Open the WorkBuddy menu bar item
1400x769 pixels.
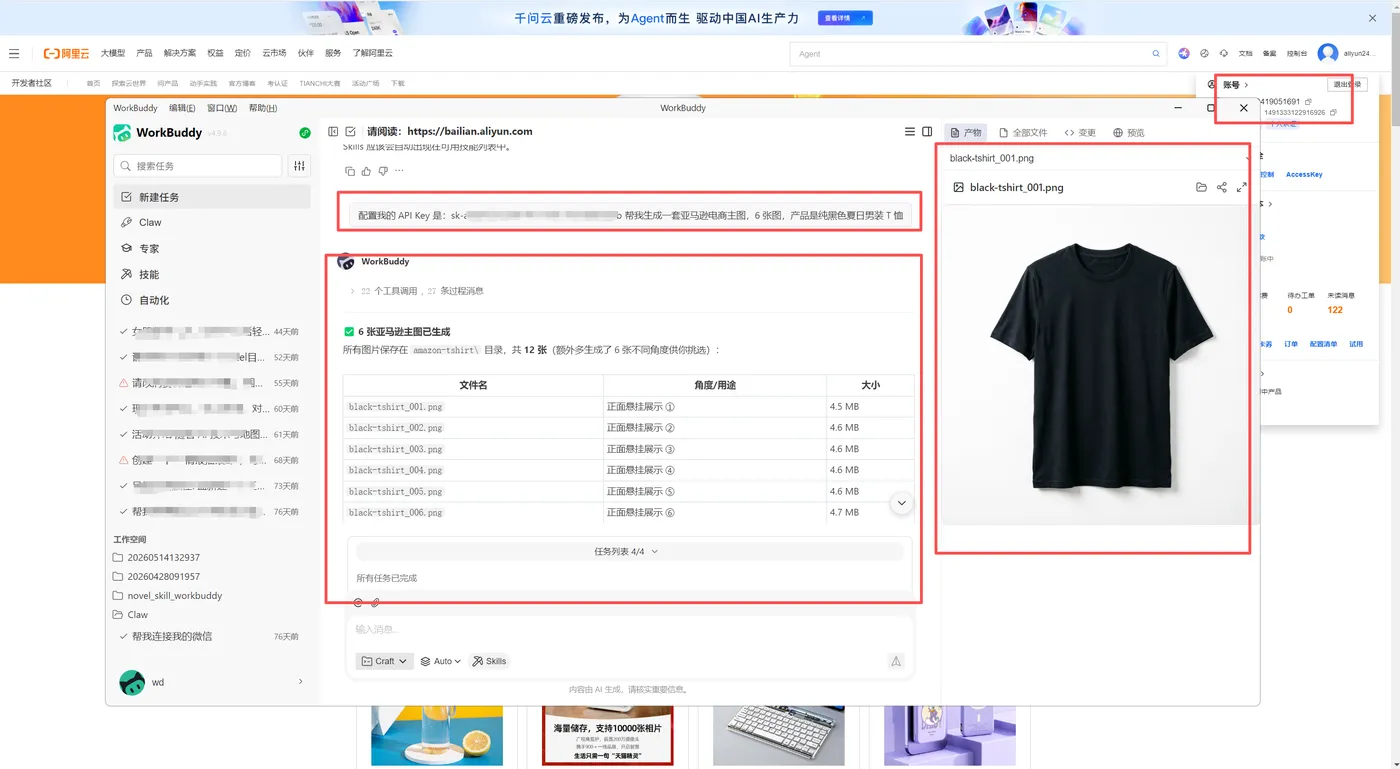pyautogui.click(x=136, y=108)
